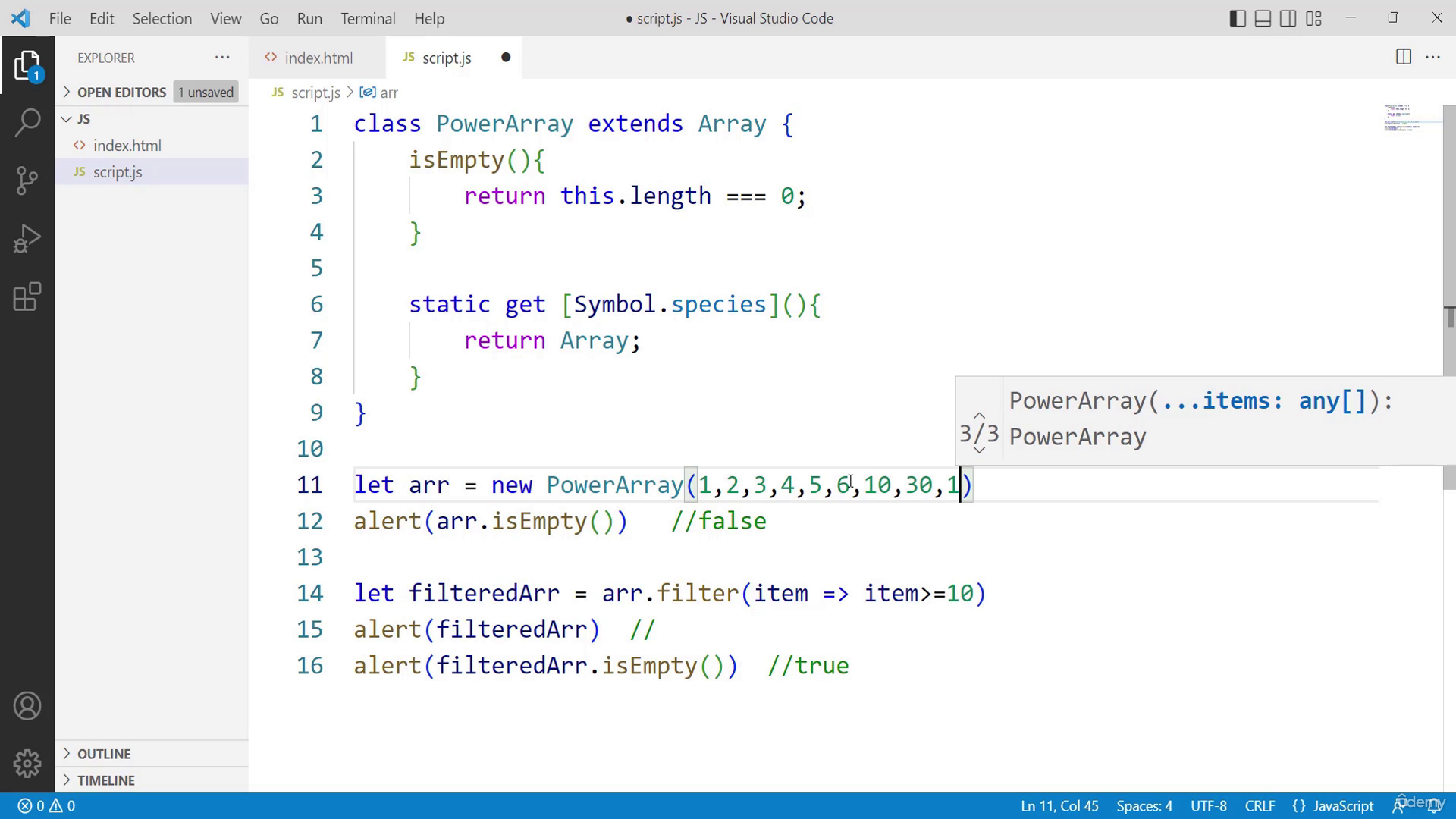1456x819 pixels.
Task: Toggle Secondary Side Bar layout icon
Action: pos(1288,19)
